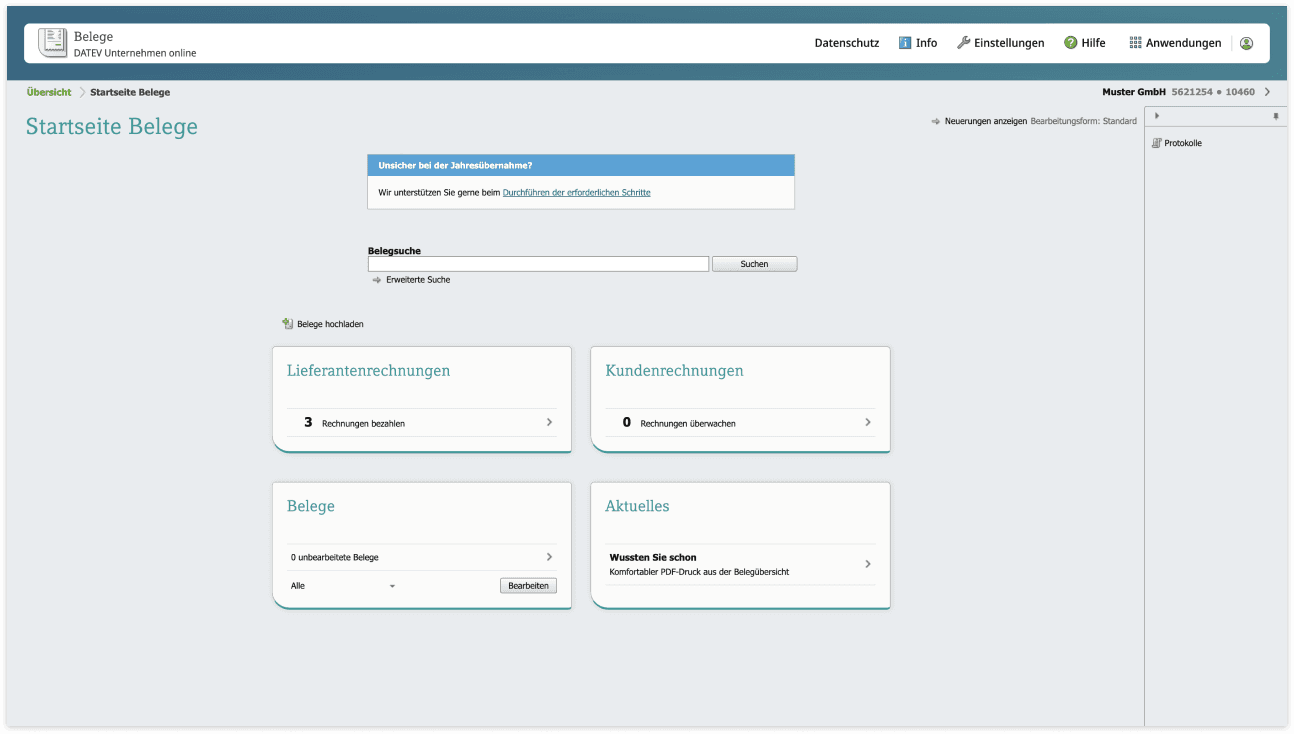1294x734 pixels.
Task: Click the Bearbeiten button in the Belege card
Action: tap(528, 585)
